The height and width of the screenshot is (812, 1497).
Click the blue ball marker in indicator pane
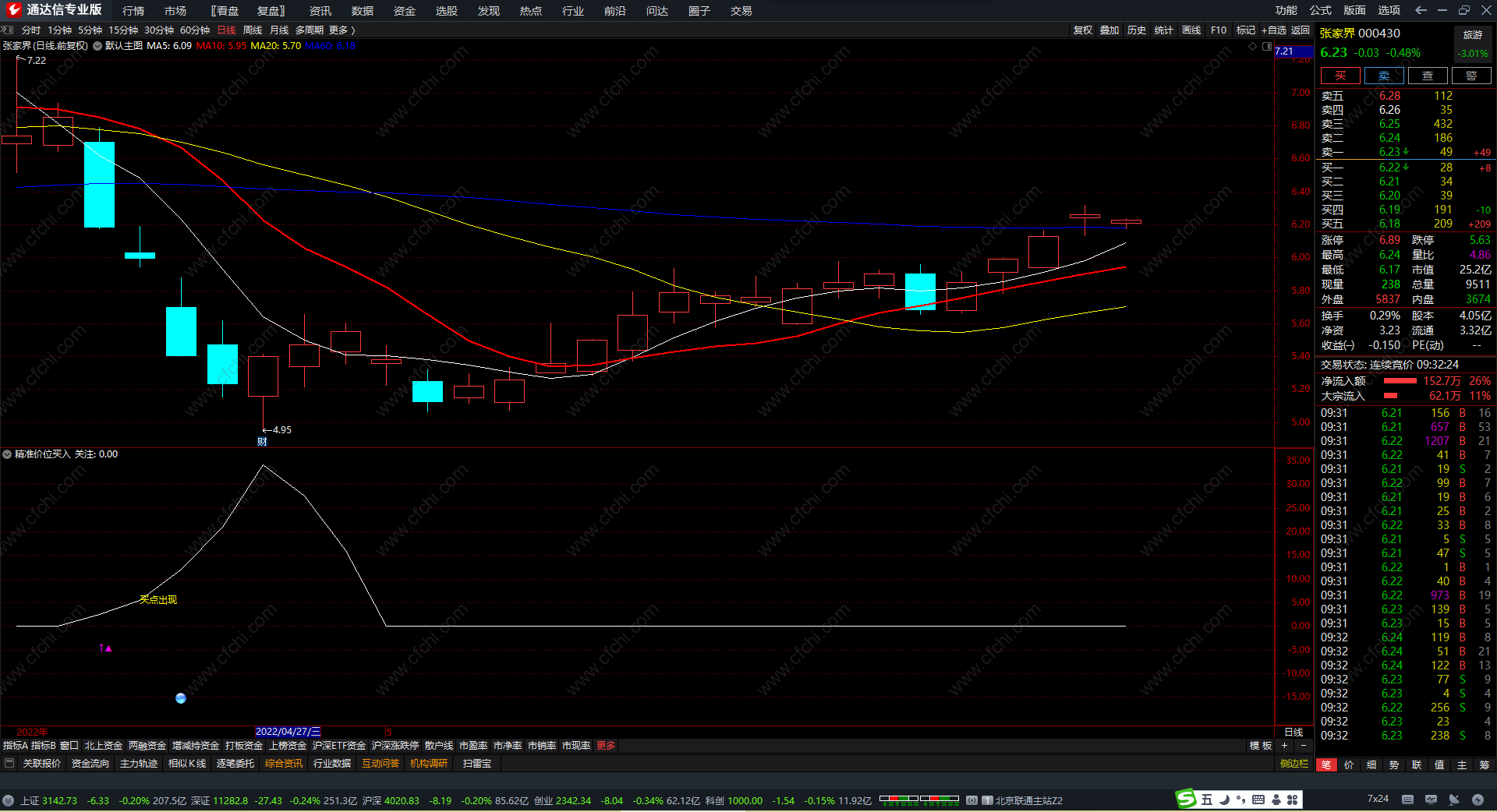tap(181, 698)
